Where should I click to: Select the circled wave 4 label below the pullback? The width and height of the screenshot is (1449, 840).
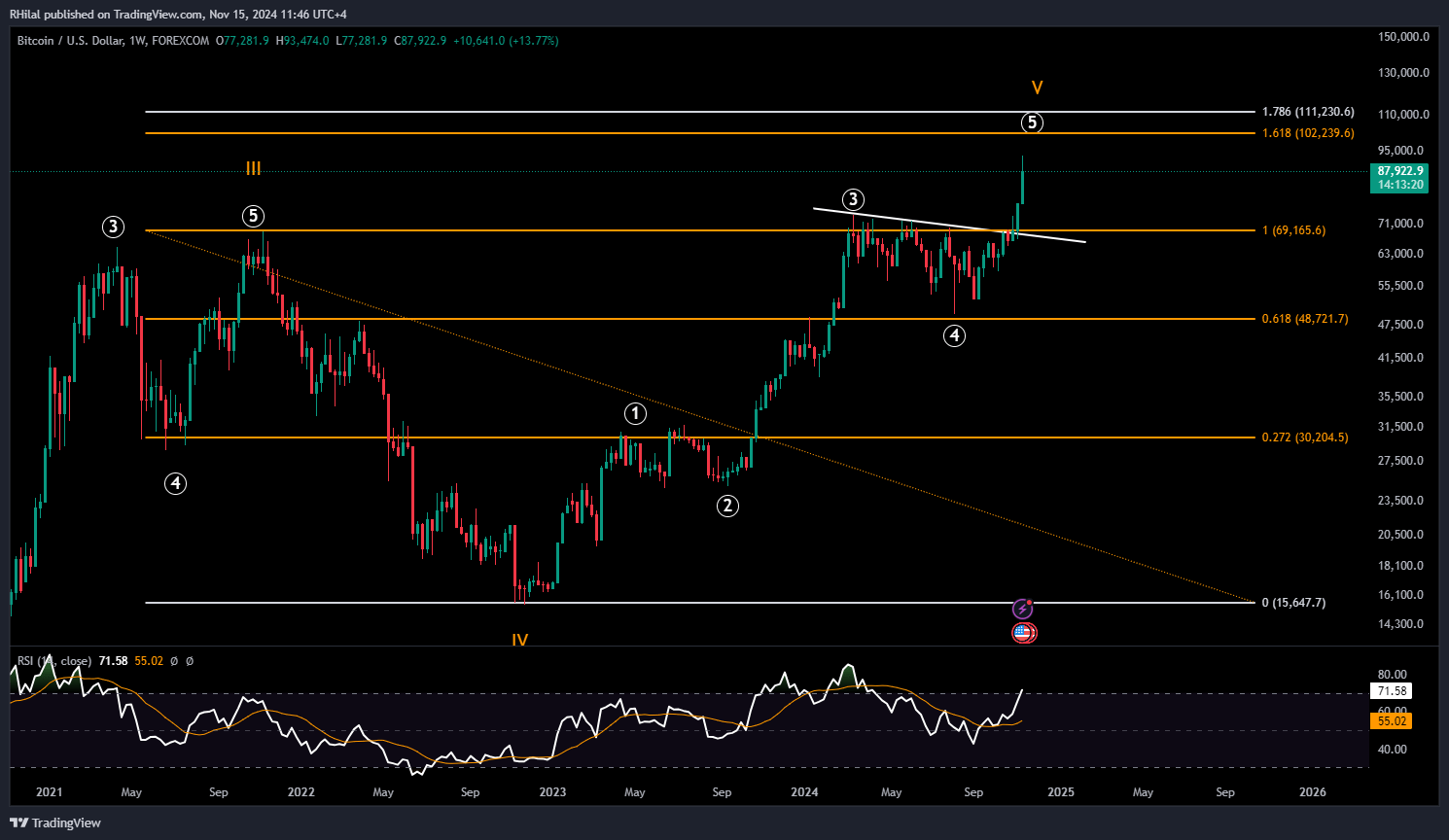tap(955, 335)
